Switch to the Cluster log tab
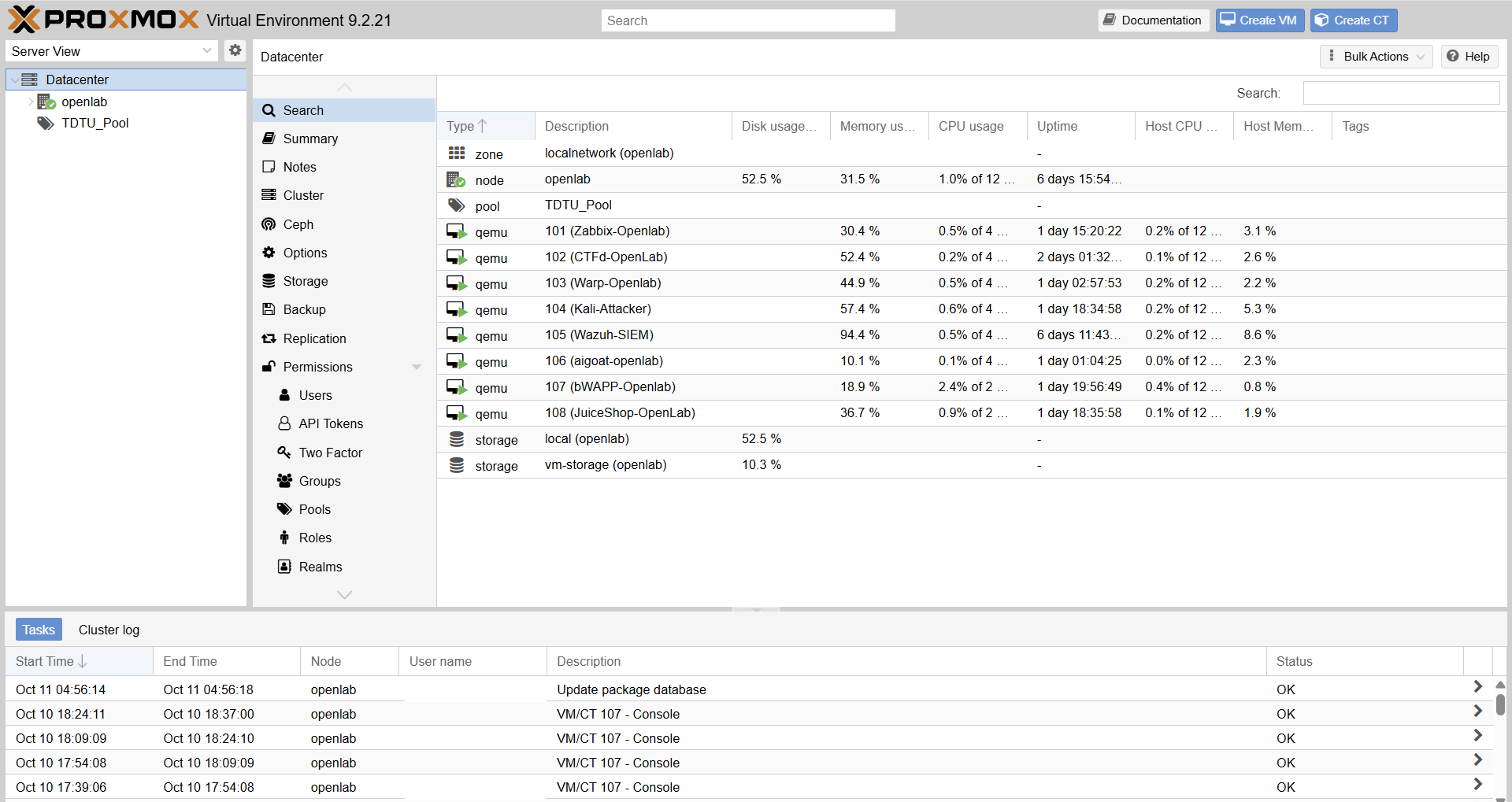The width and height of the screenshot is (1512, 802). tap(109, 630)
